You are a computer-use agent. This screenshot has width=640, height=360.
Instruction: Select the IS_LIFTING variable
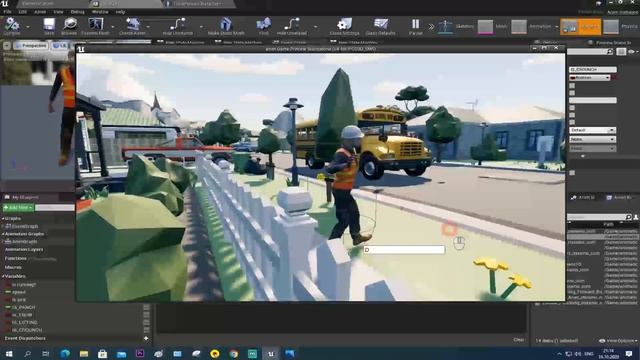tap(24, 322)
